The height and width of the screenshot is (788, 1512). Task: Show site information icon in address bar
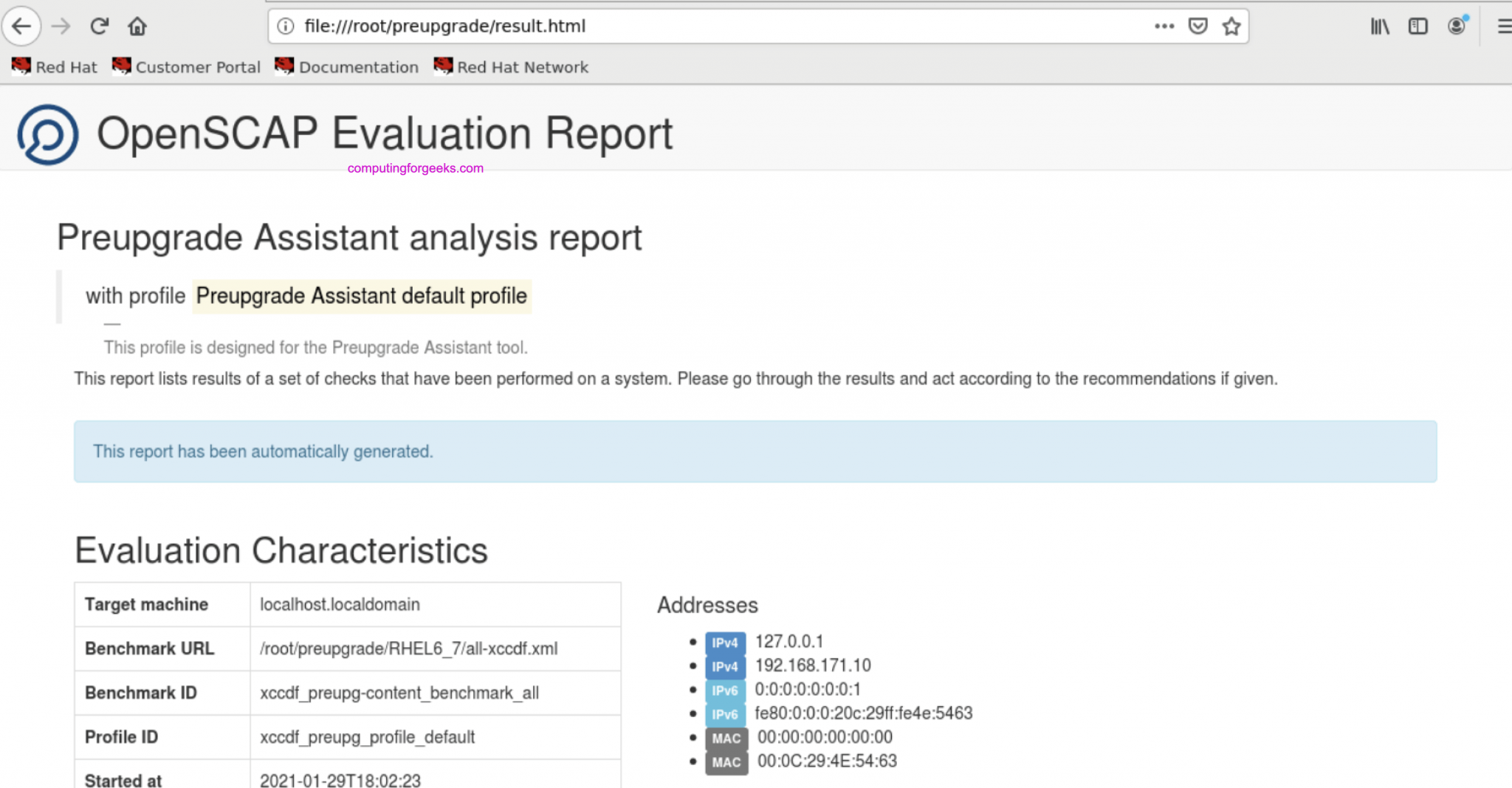pos(286,27)
